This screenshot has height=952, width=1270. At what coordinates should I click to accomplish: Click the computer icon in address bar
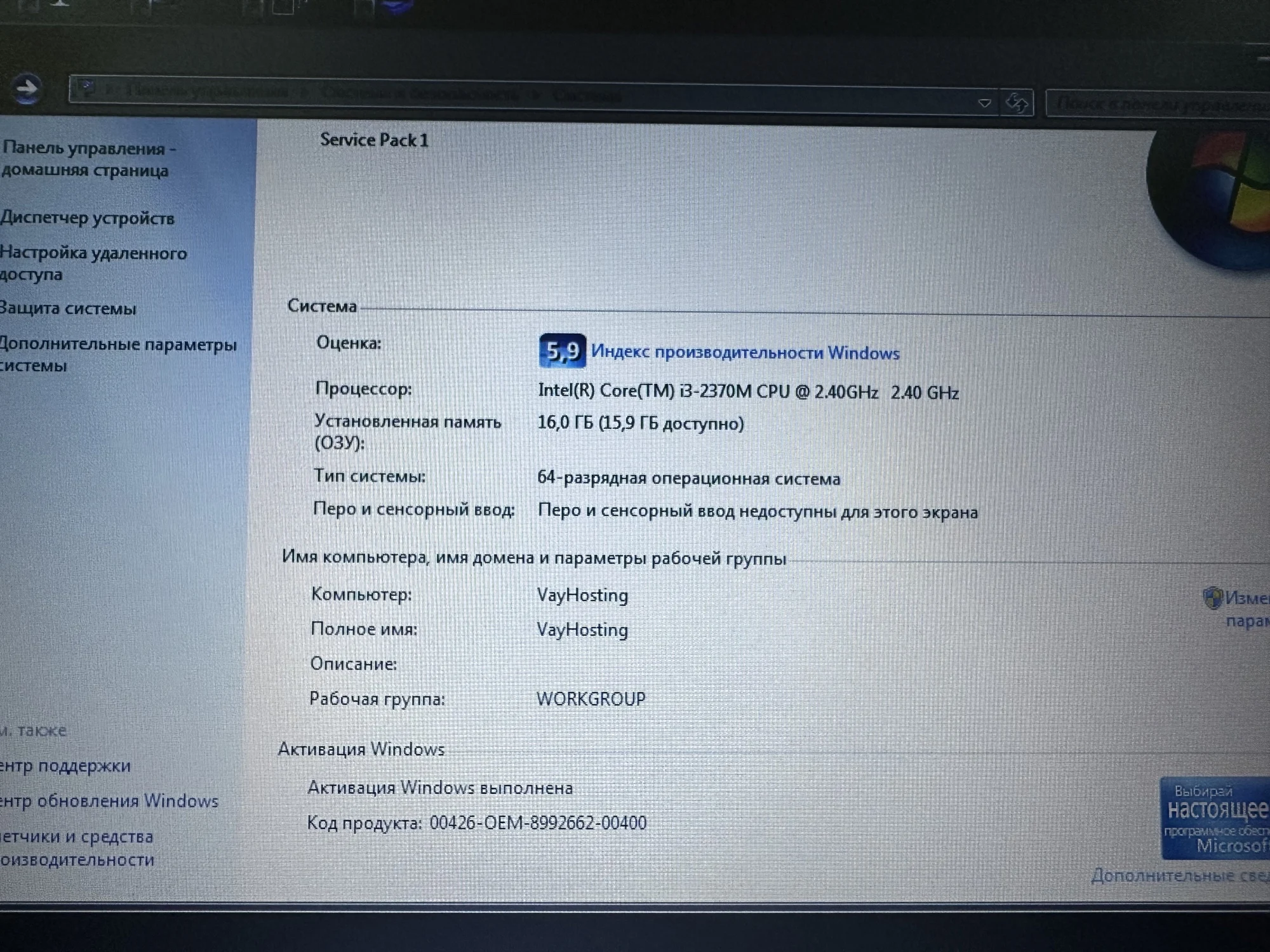click(87, 88)
